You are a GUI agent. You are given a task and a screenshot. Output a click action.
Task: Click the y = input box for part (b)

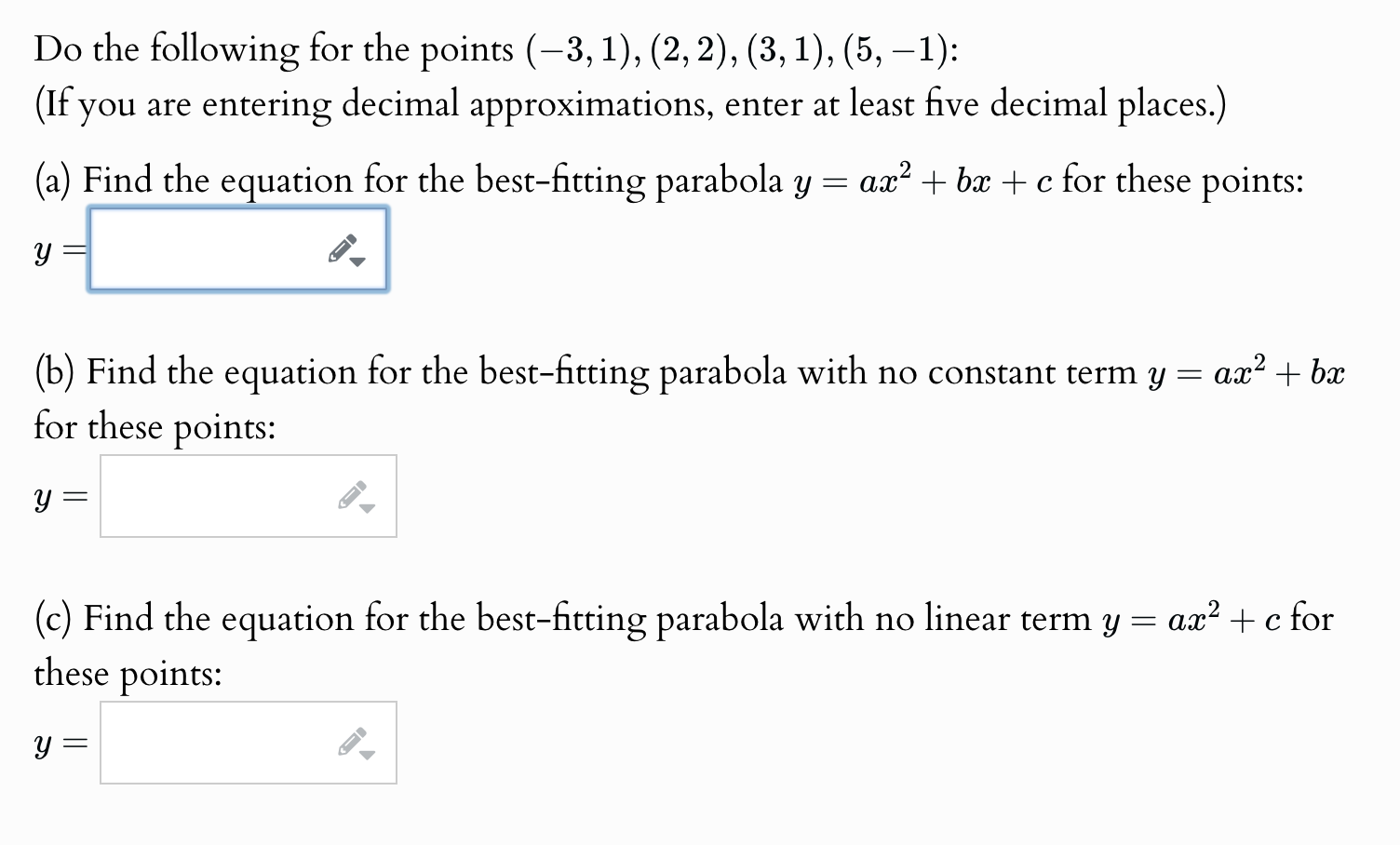214,496
